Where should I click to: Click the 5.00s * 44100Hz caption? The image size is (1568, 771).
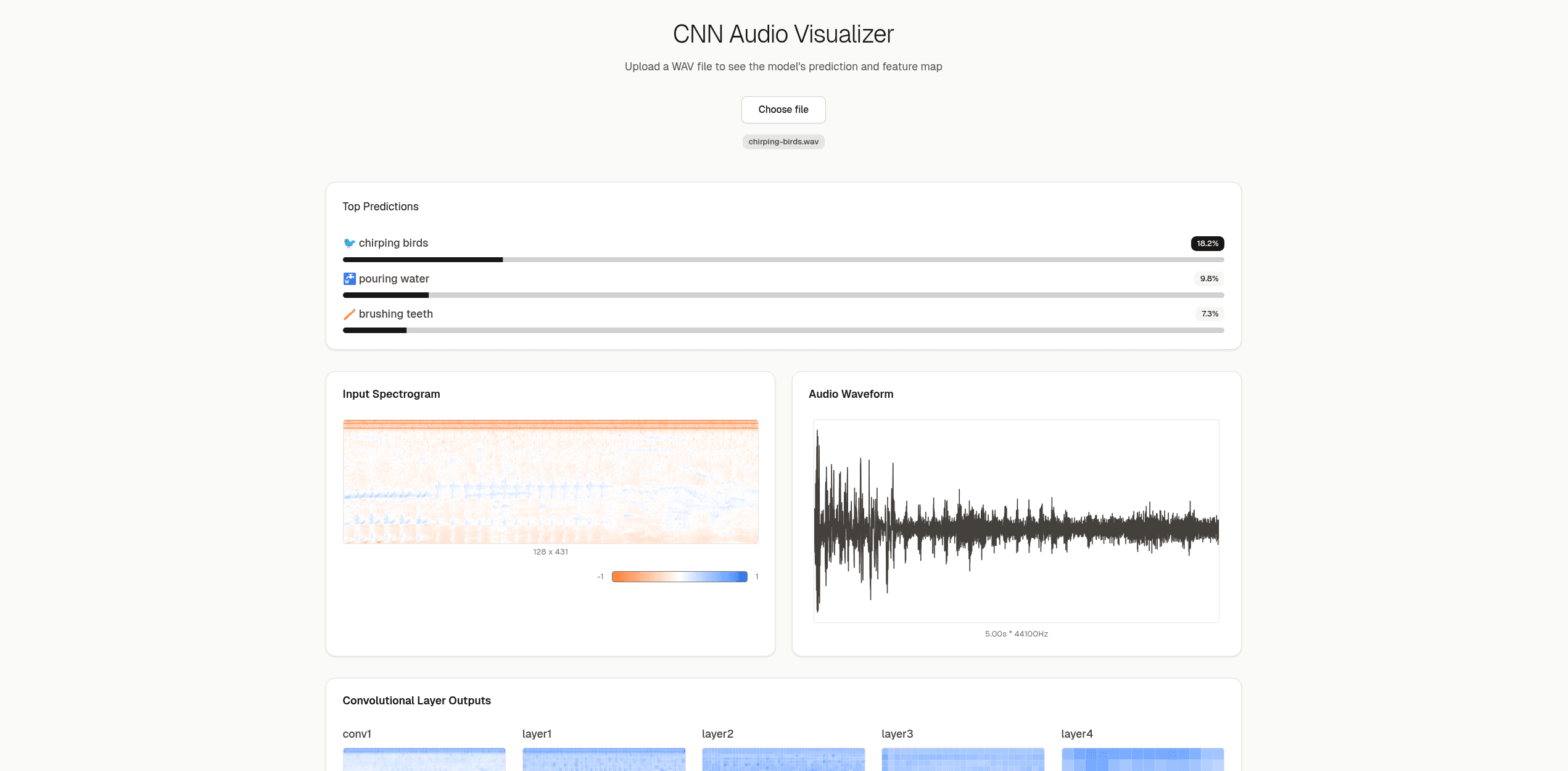click(x=1016, y=633)
